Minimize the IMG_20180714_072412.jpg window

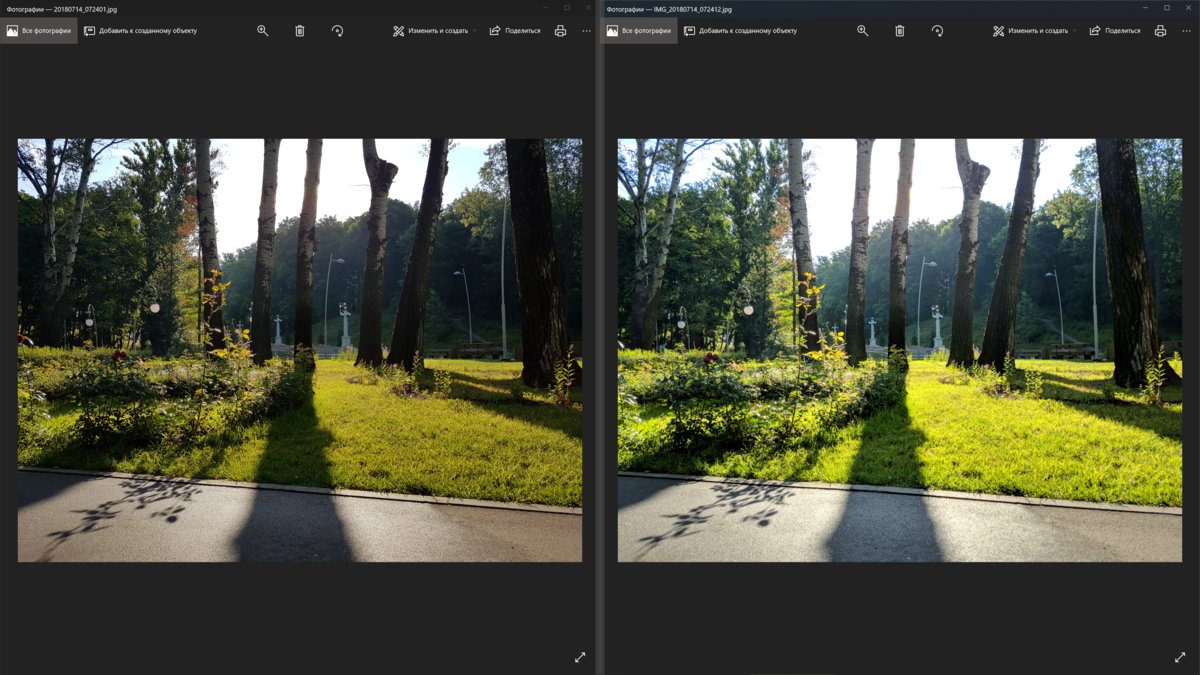(1143, 7)
